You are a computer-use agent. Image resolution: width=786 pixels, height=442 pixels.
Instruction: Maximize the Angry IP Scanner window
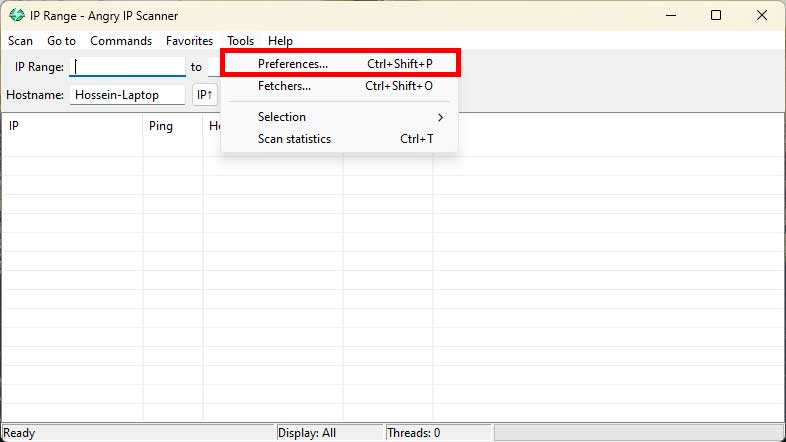pyautogui.click(x=716, y=15)
